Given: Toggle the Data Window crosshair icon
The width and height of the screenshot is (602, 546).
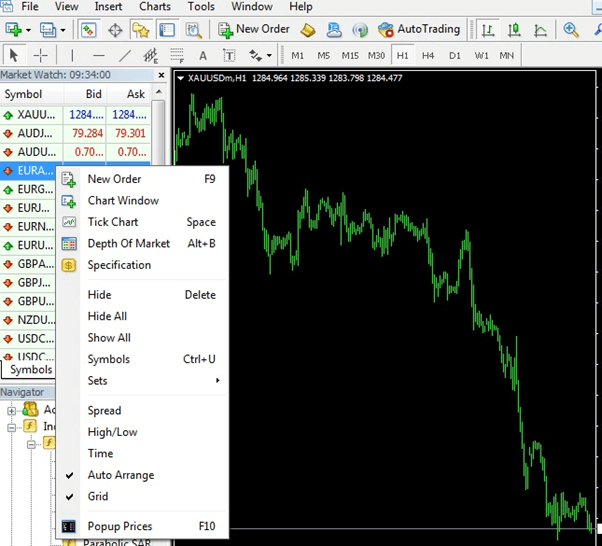Looking at the screenshot, I should (x=115, y=30).
